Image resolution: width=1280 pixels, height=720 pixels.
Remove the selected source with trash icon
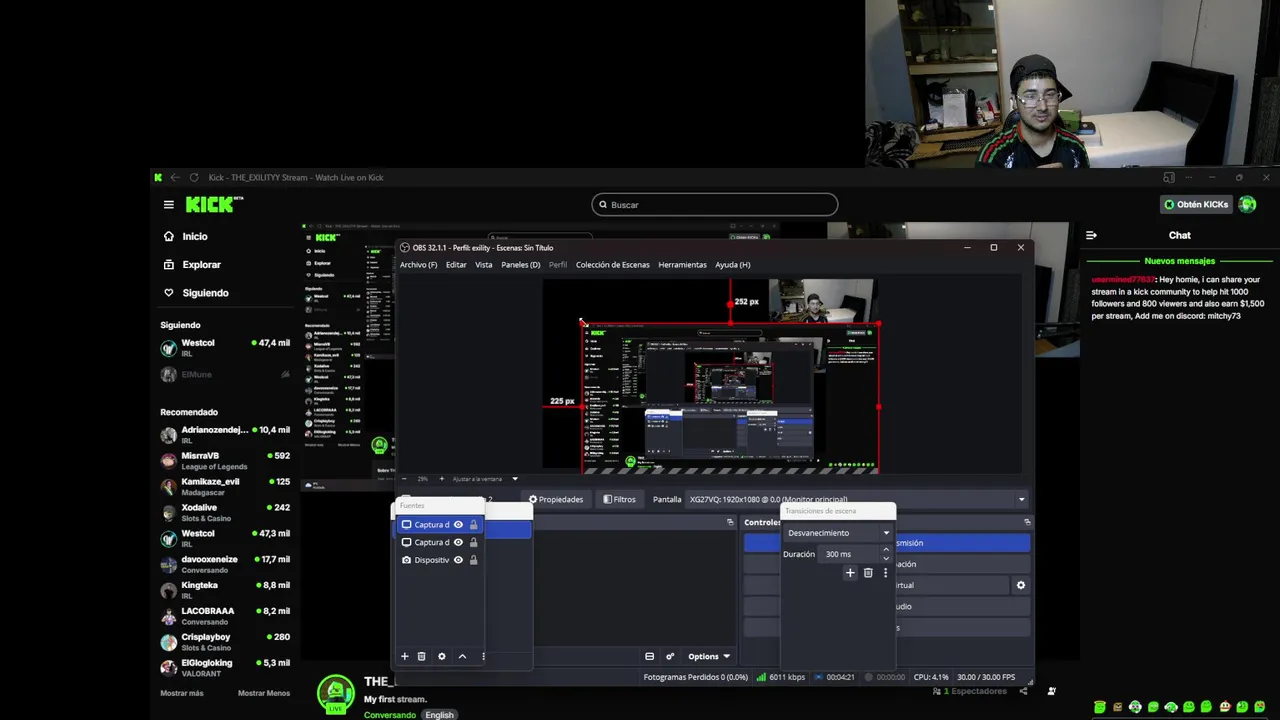[421, 656]
